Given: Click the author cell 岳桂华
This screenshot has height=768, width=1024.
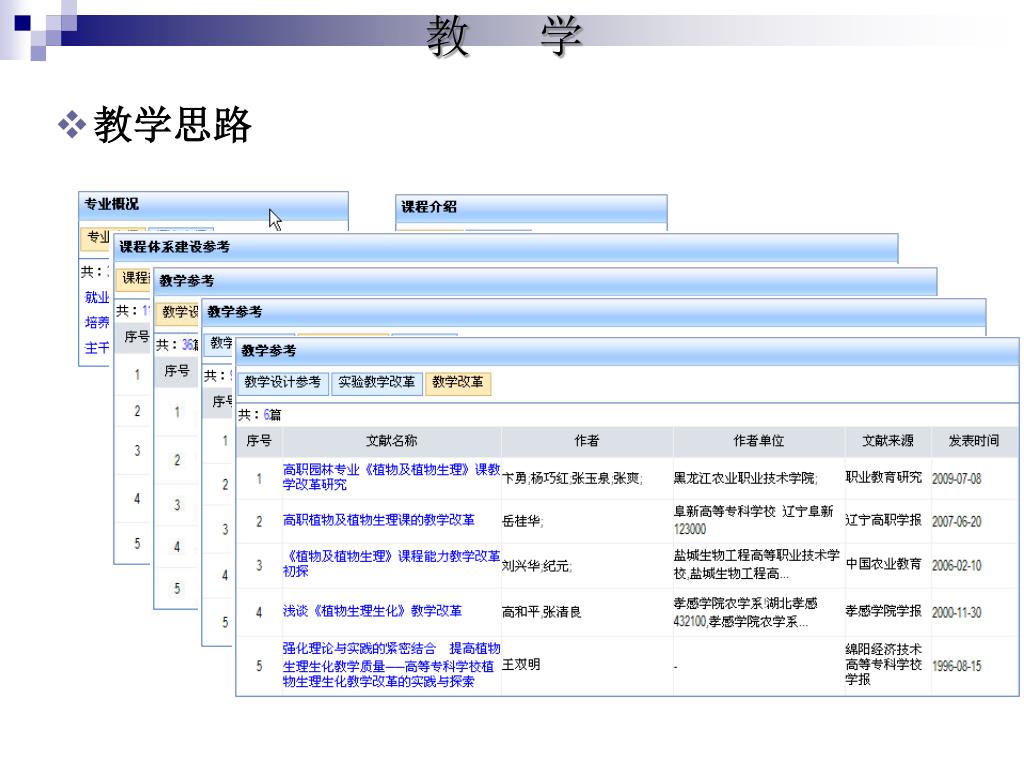Looking at the screenshot, I should pos(522,521).
